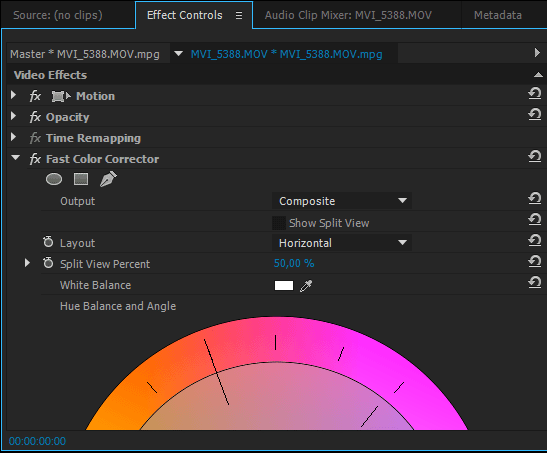Enable the Show Split View checkbox
This screenshot has width=547, height=453.
coord(279,223)
